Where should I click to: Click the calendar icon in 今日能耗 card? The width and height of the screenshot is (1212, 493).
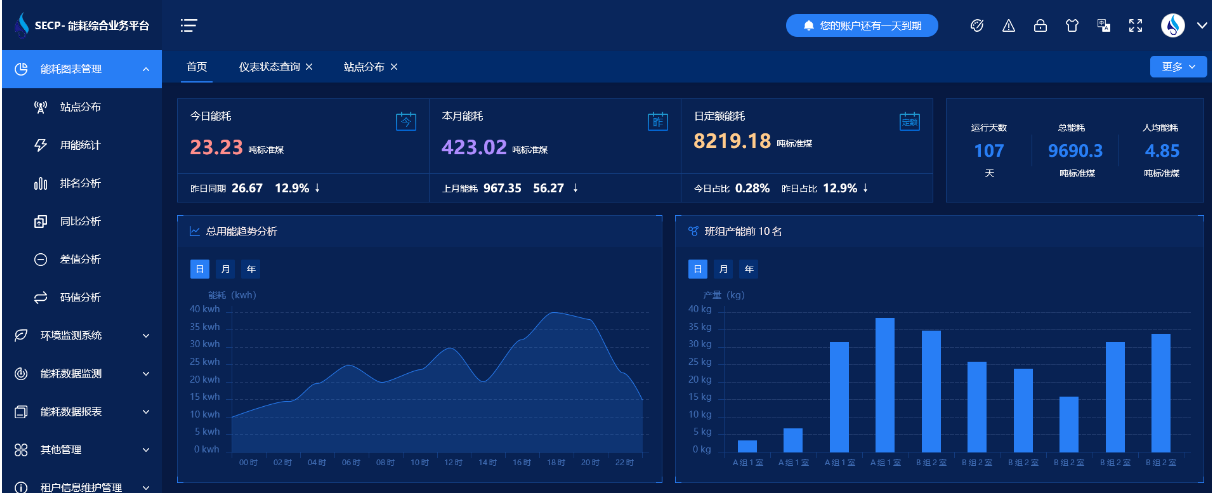(x=406, y=121)
